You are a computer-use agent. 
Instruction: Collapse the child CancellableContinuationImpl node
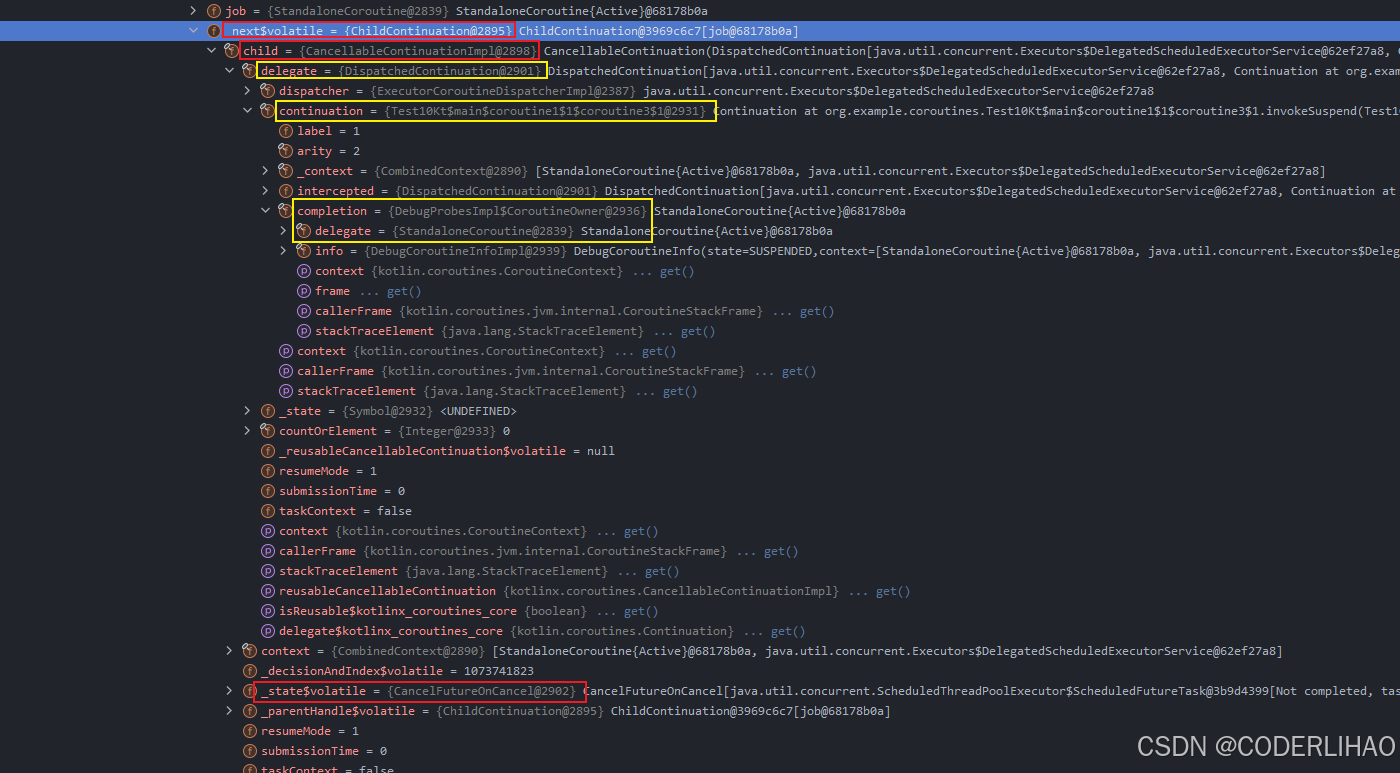pos(212,51)
